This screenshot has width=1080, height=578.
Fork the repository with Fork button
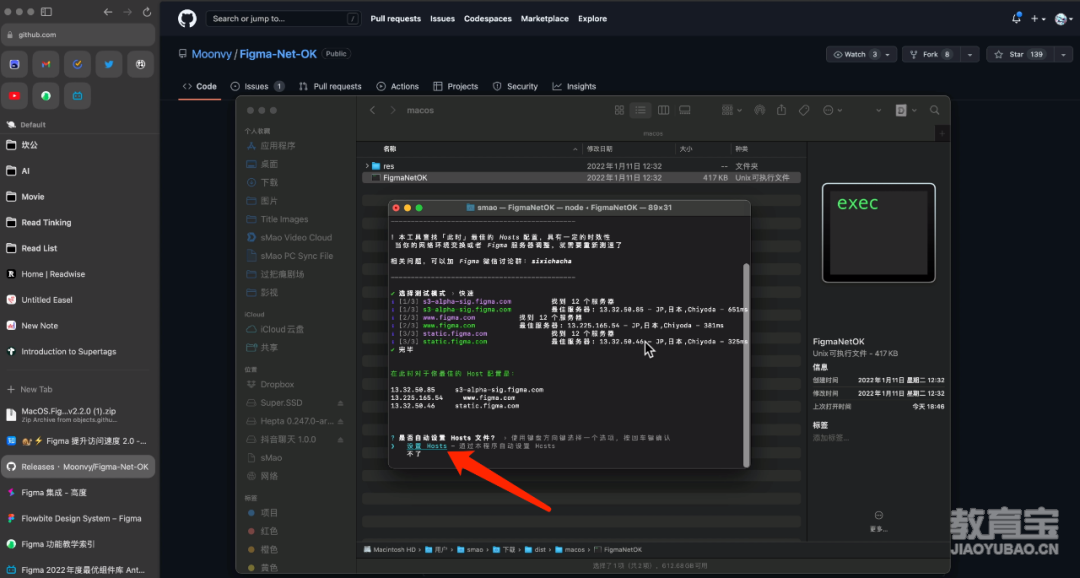point(931,54)
